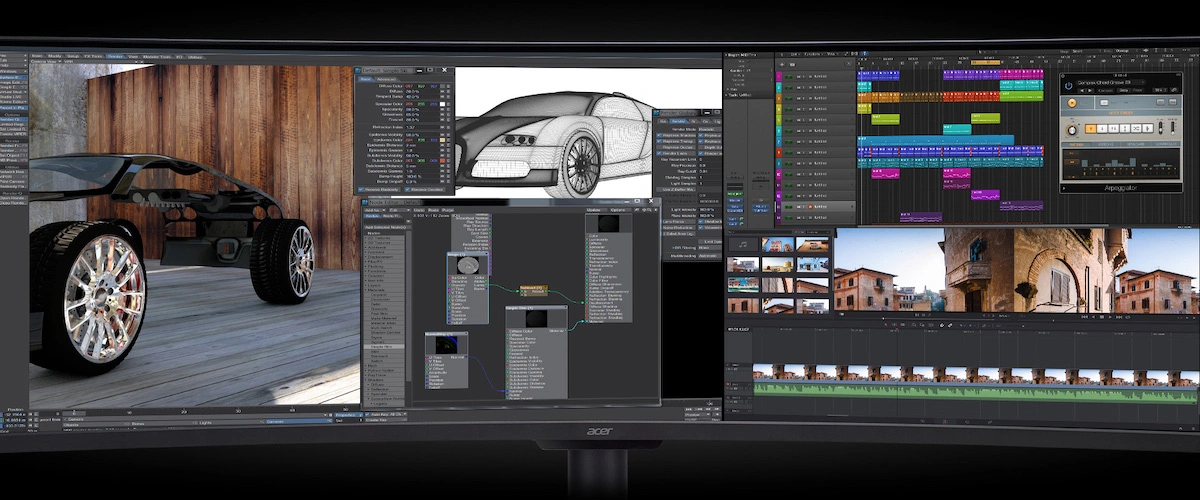Click the video viewer showing the building
The width and height of the screenshot is (1200, 500).
point(1017,271)
